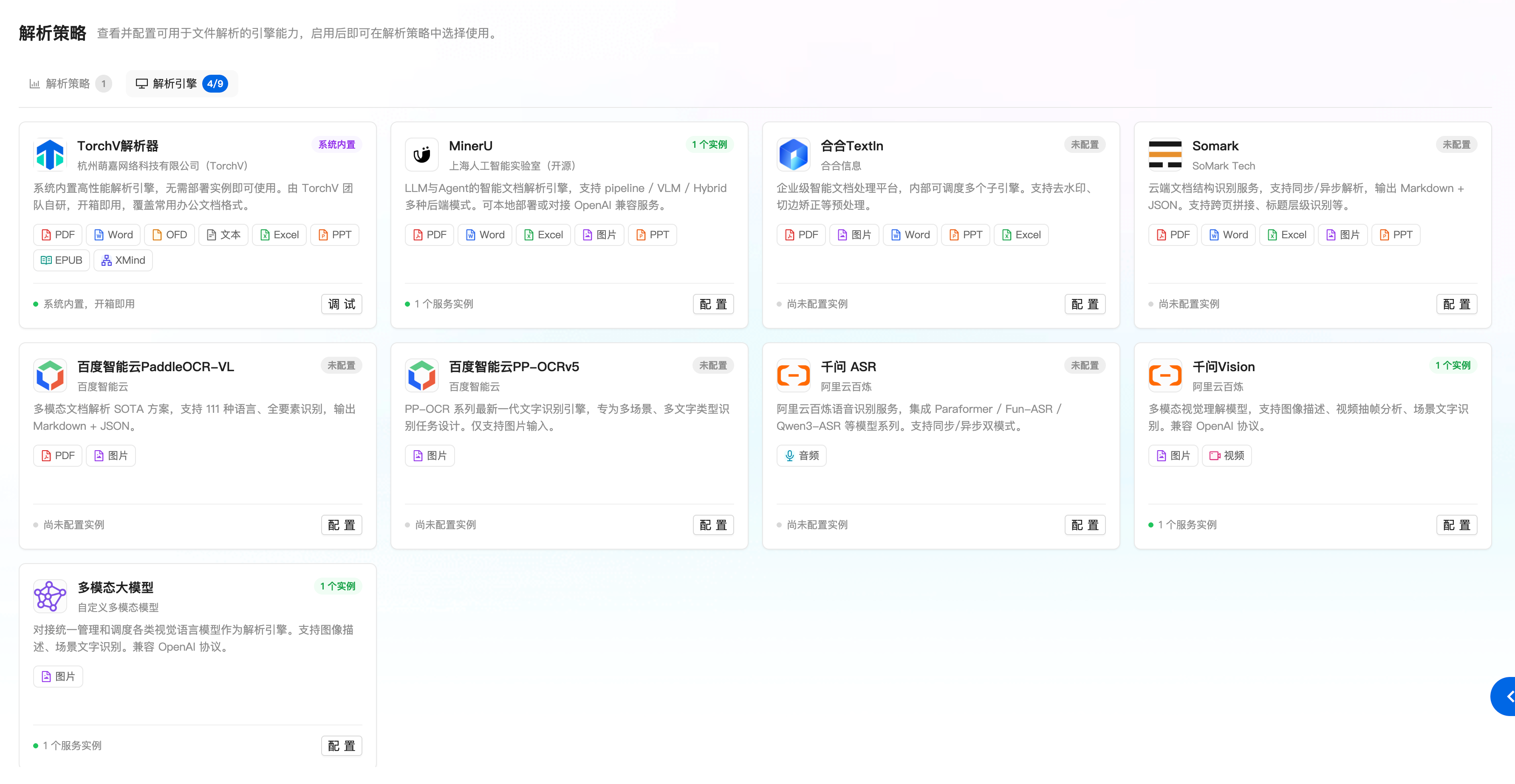Click the 解析策略 page heading
The width and height of the screenshot is (1515, 784).
52,34
